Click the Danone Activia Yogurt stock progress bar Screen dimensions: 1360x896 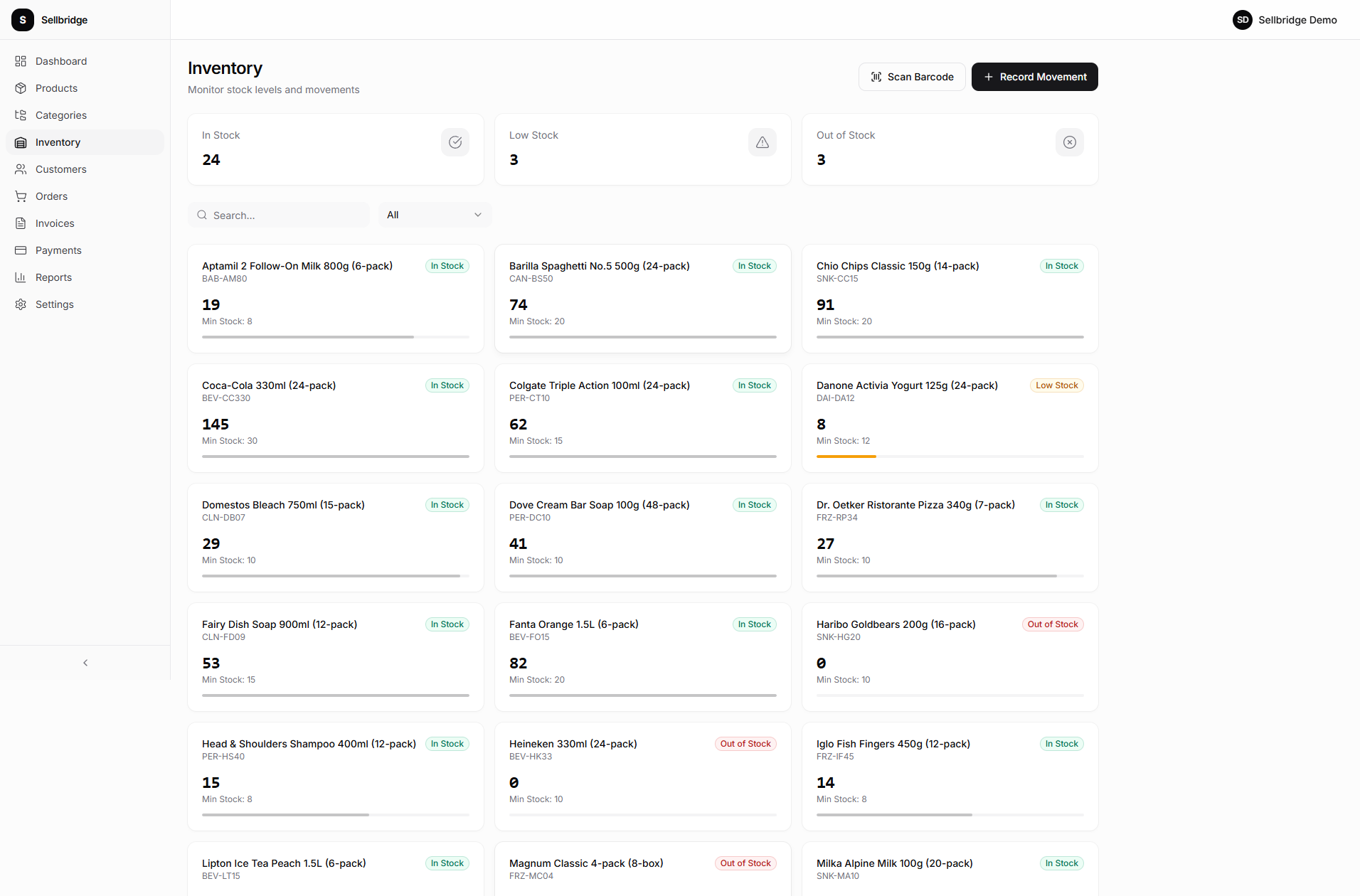coord(950,456)
